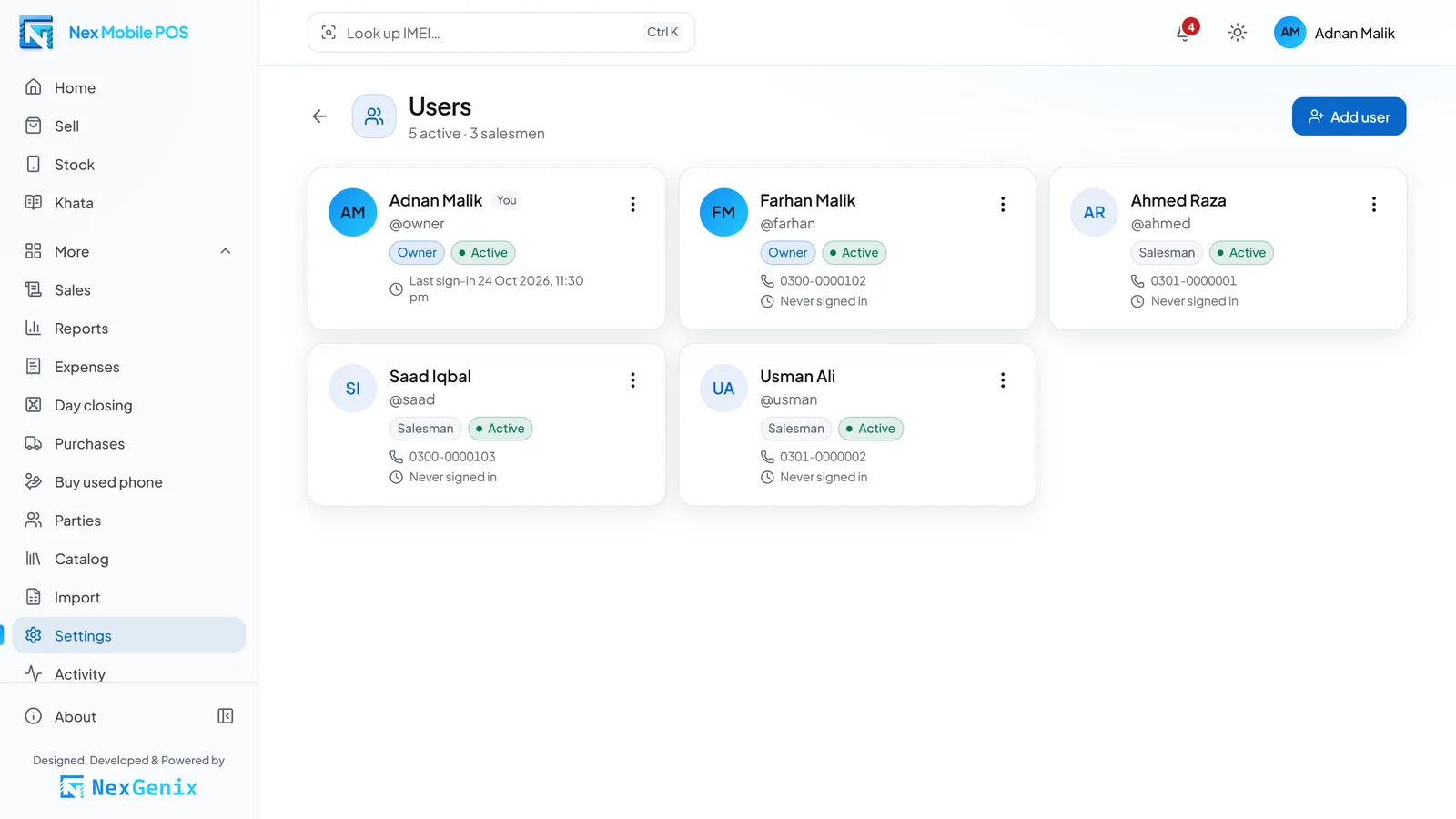Viewport: 1456px width, 819px height.
Task: Open the Adnan Malik profile menu
Action: click(x=1334, y=33)
